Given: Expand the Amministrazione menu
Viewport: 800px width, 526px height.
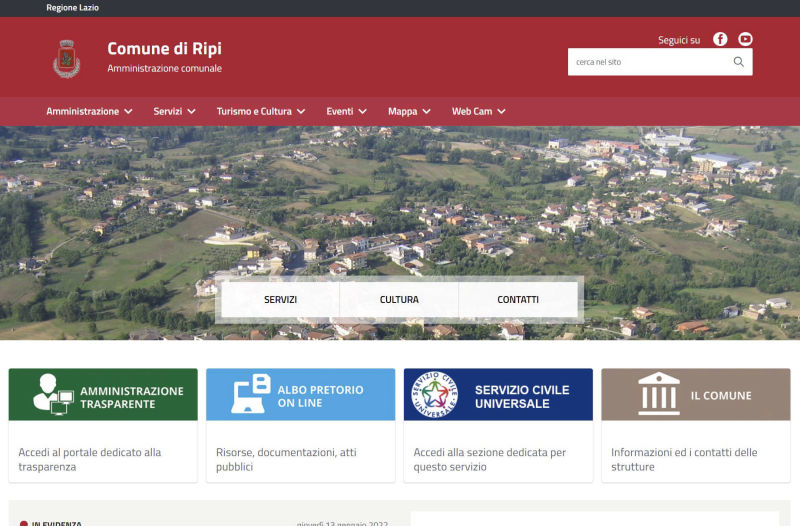Looking at the screenshot, I should pos(89,111).
